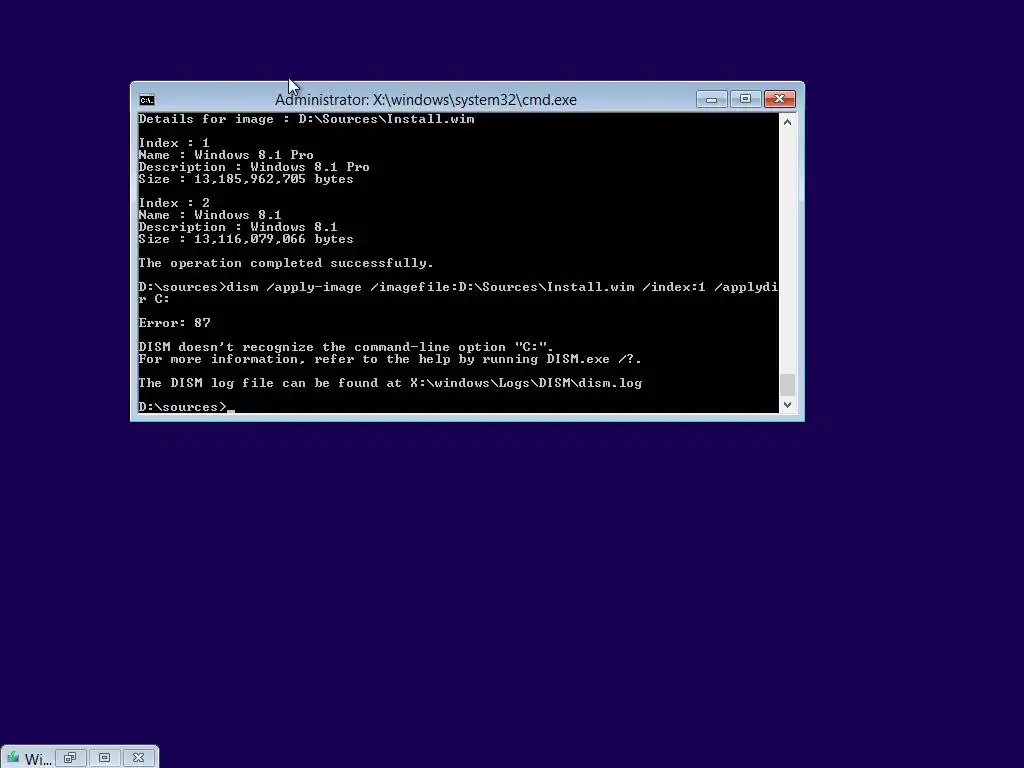
Task: Click 'Size : 13,116,079,066 bytes' text
Action: pyautogui.click(x=246, y=239)
